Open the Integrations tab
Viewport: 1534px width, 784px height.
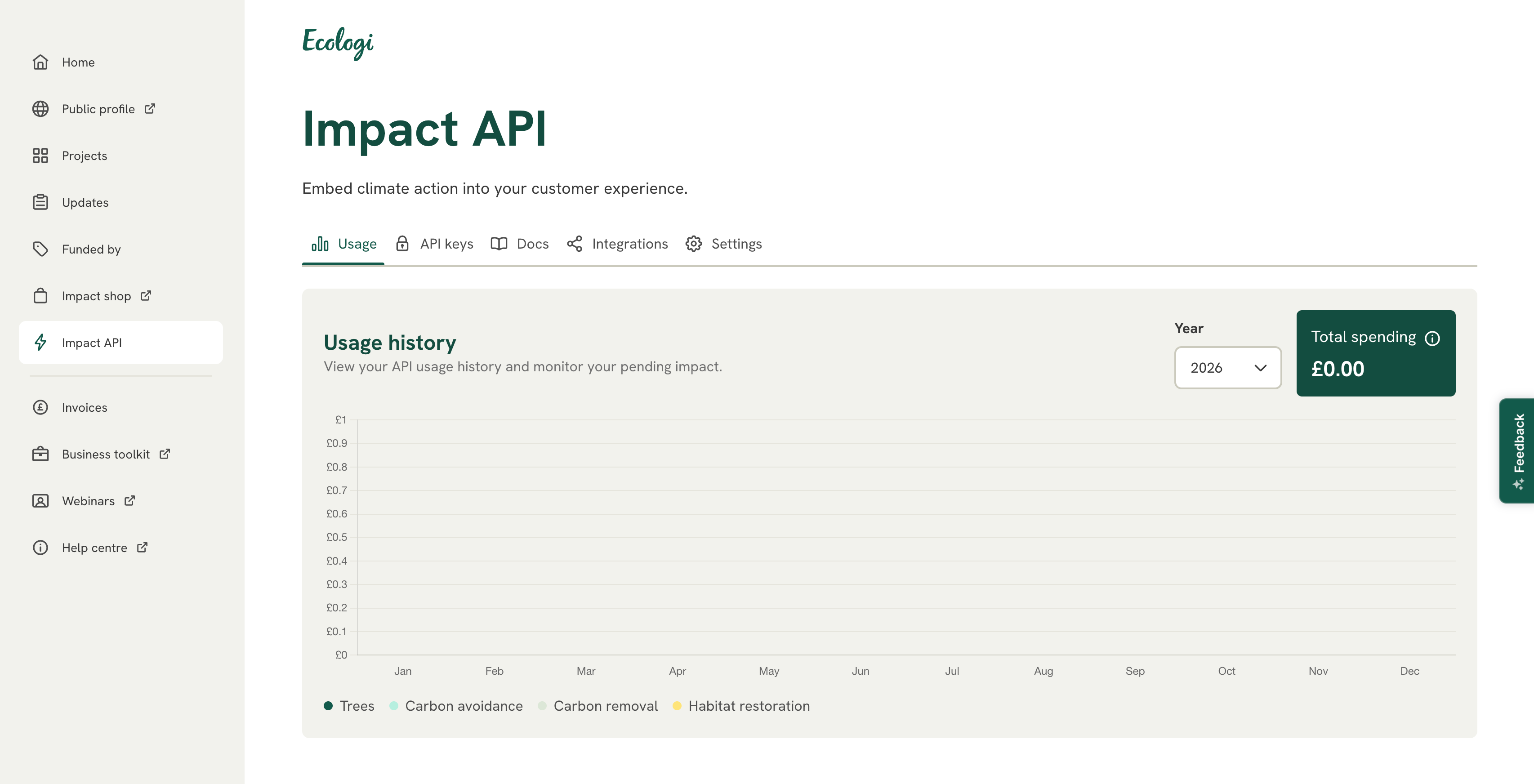617,244
